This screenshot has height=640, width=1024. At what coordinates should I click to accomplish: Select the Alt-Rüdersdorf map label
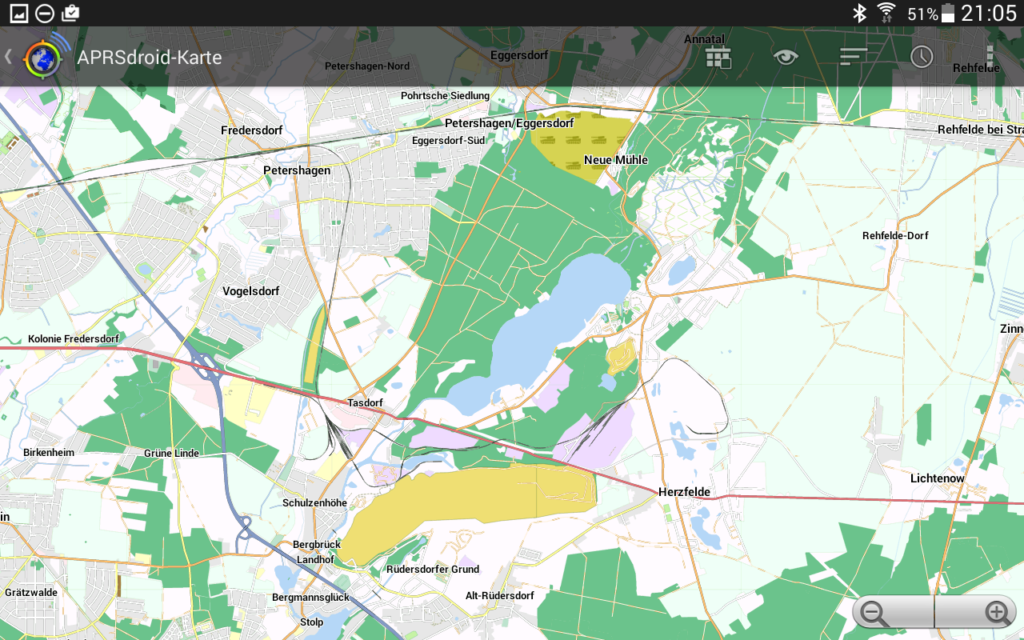click(x=500, y=596)
